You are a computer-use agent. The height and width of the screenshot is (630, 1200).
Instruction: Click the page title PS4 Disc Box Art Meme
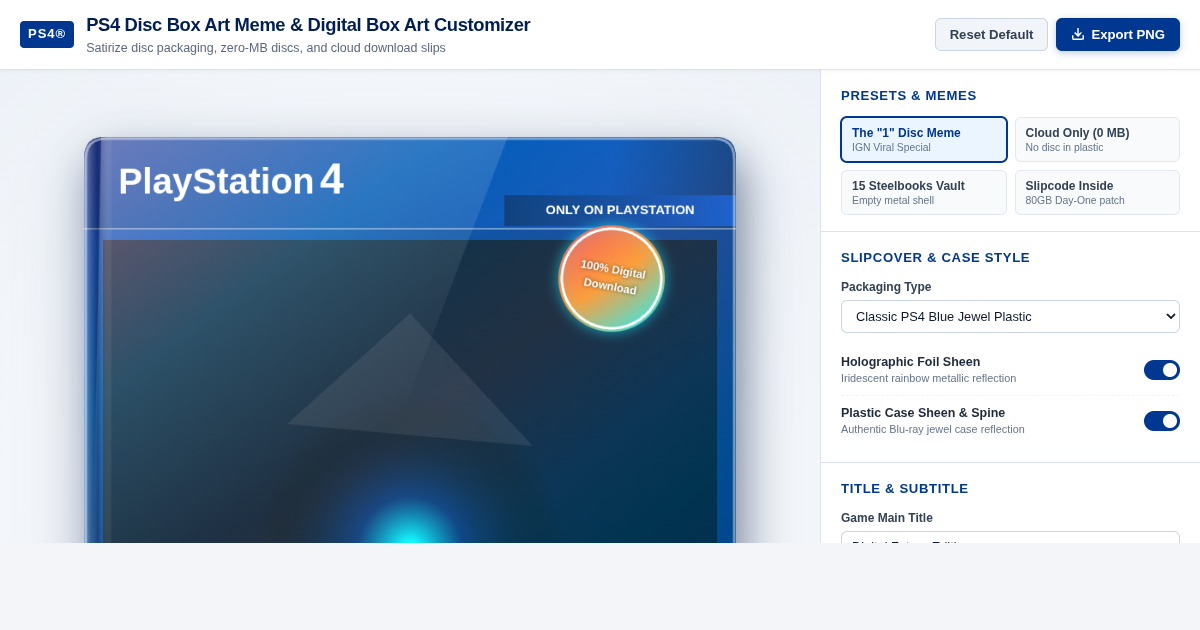point(308,25)
